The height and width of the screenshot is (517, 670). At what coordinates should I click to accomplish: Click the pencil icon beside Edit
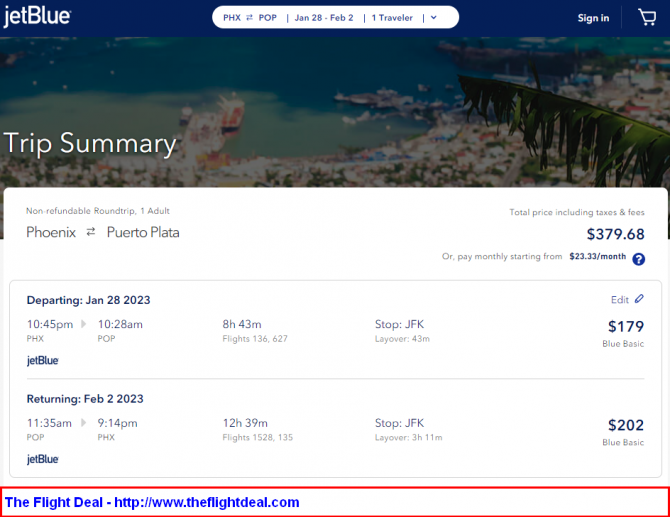(x=639, y=299)
